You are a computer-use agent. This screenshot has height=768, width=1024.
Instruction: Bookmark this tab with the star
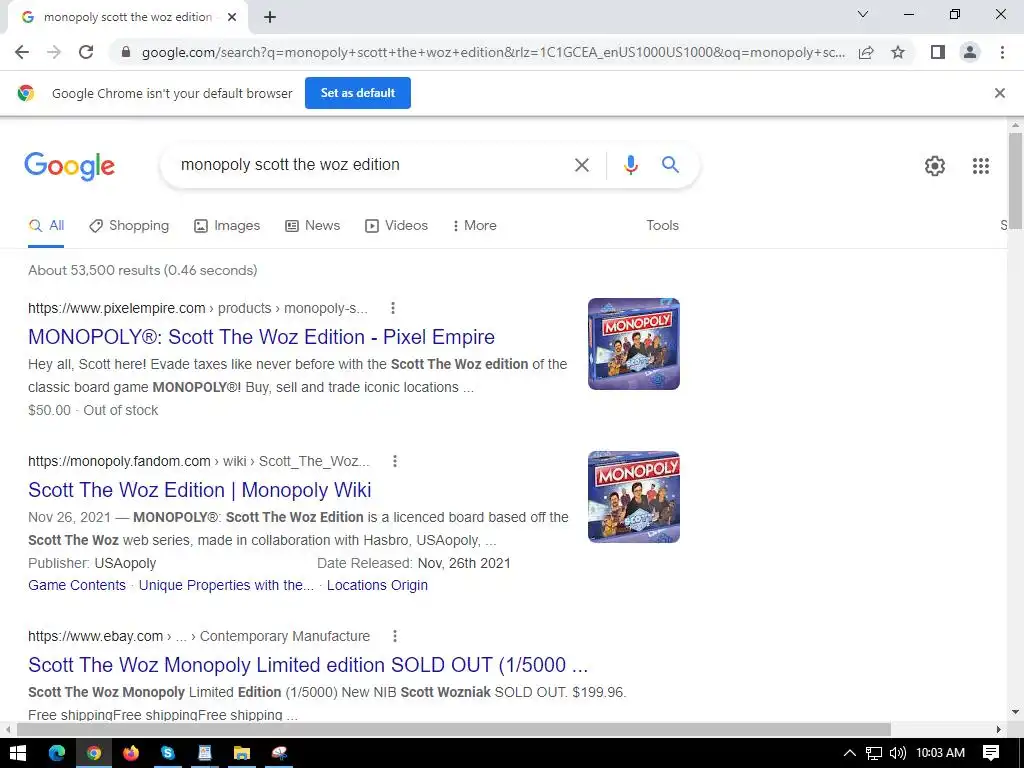(x=898, y=52)
